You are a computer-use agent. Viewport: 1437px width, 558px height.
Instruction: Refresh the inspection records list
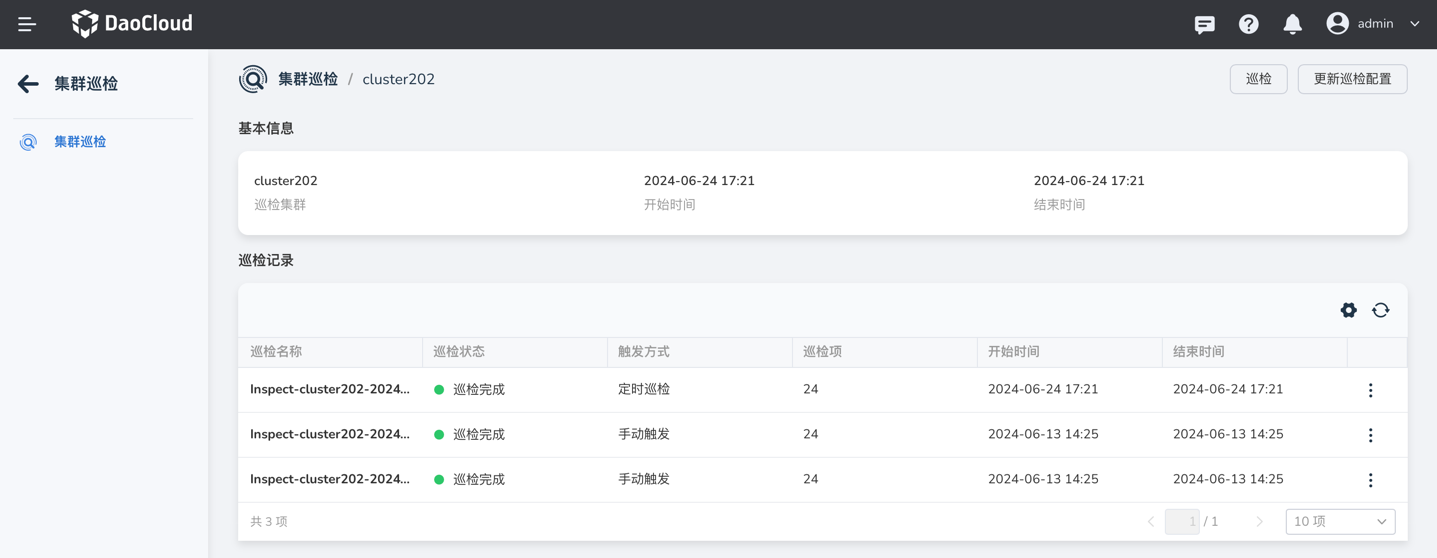coord(1380,310)
